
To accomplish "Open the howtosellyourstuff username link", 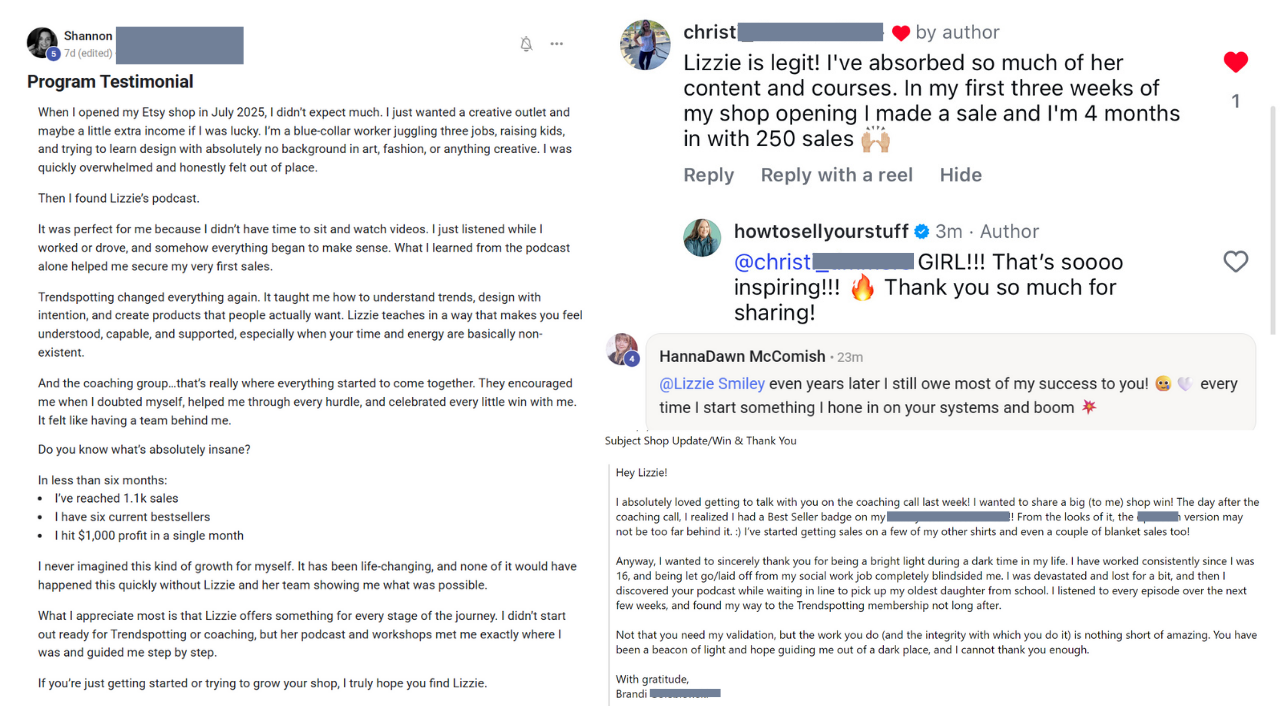I will 820,231.
